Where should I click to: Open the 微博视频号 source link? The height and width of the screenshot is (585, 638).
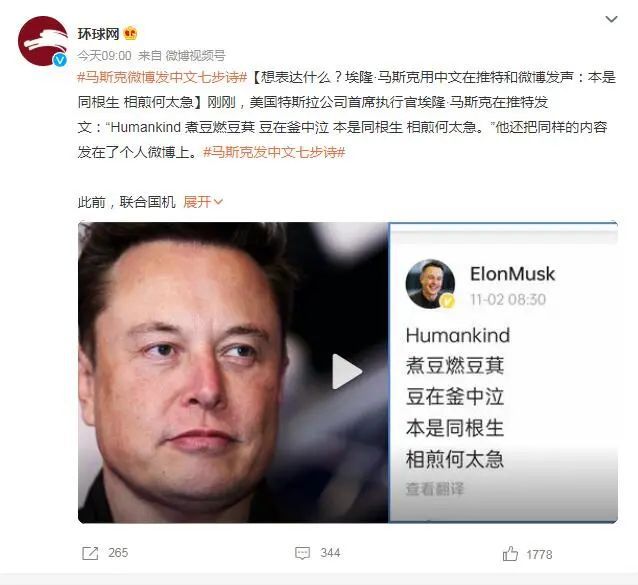(x=195, y=55)
